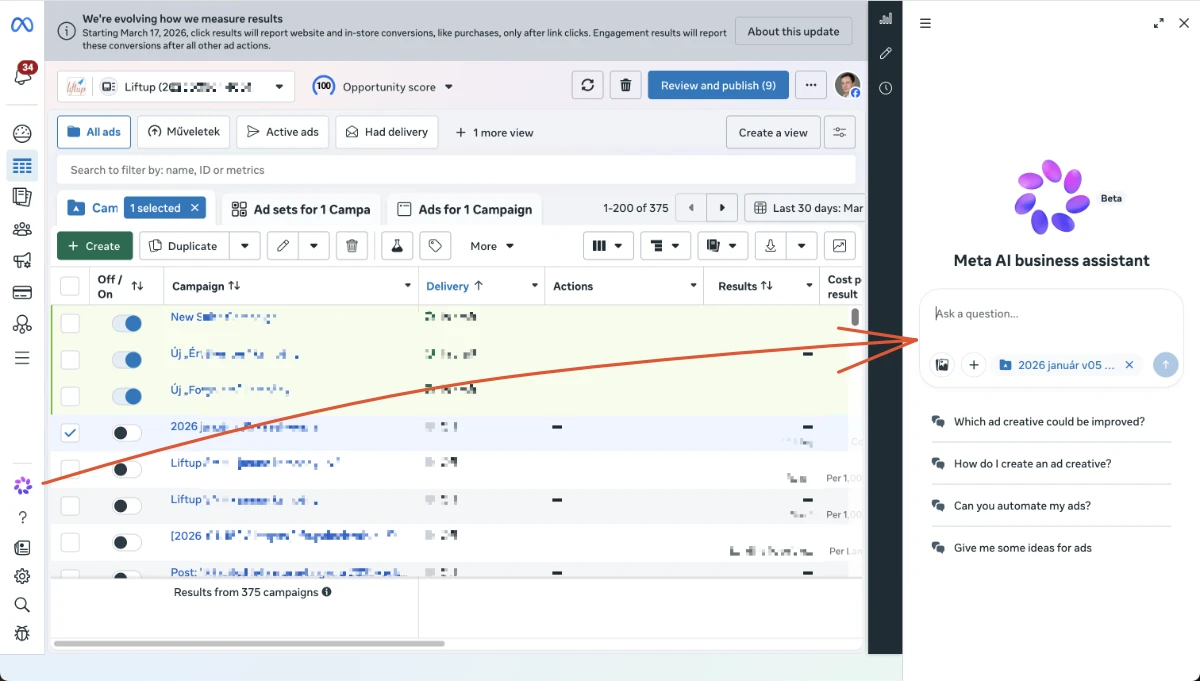Select the Active ads view tab
Viewport: 1200px width, 681px height.
tap(282, 132)
